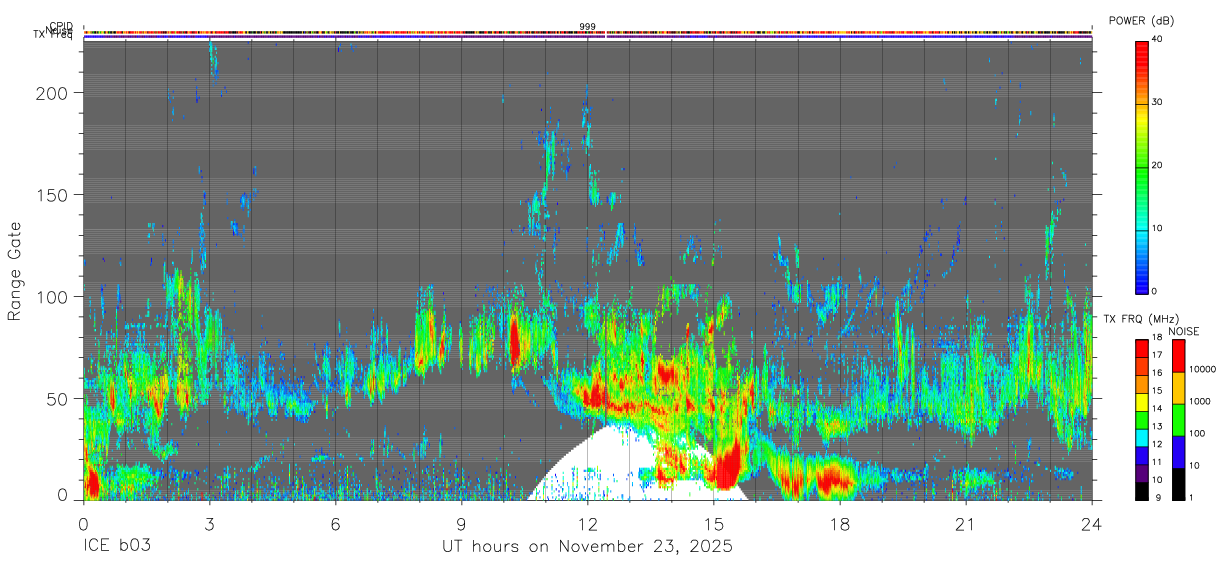1228x567 pixels.
Task: Select green segment of NOISE bar
Action: 1178,420
